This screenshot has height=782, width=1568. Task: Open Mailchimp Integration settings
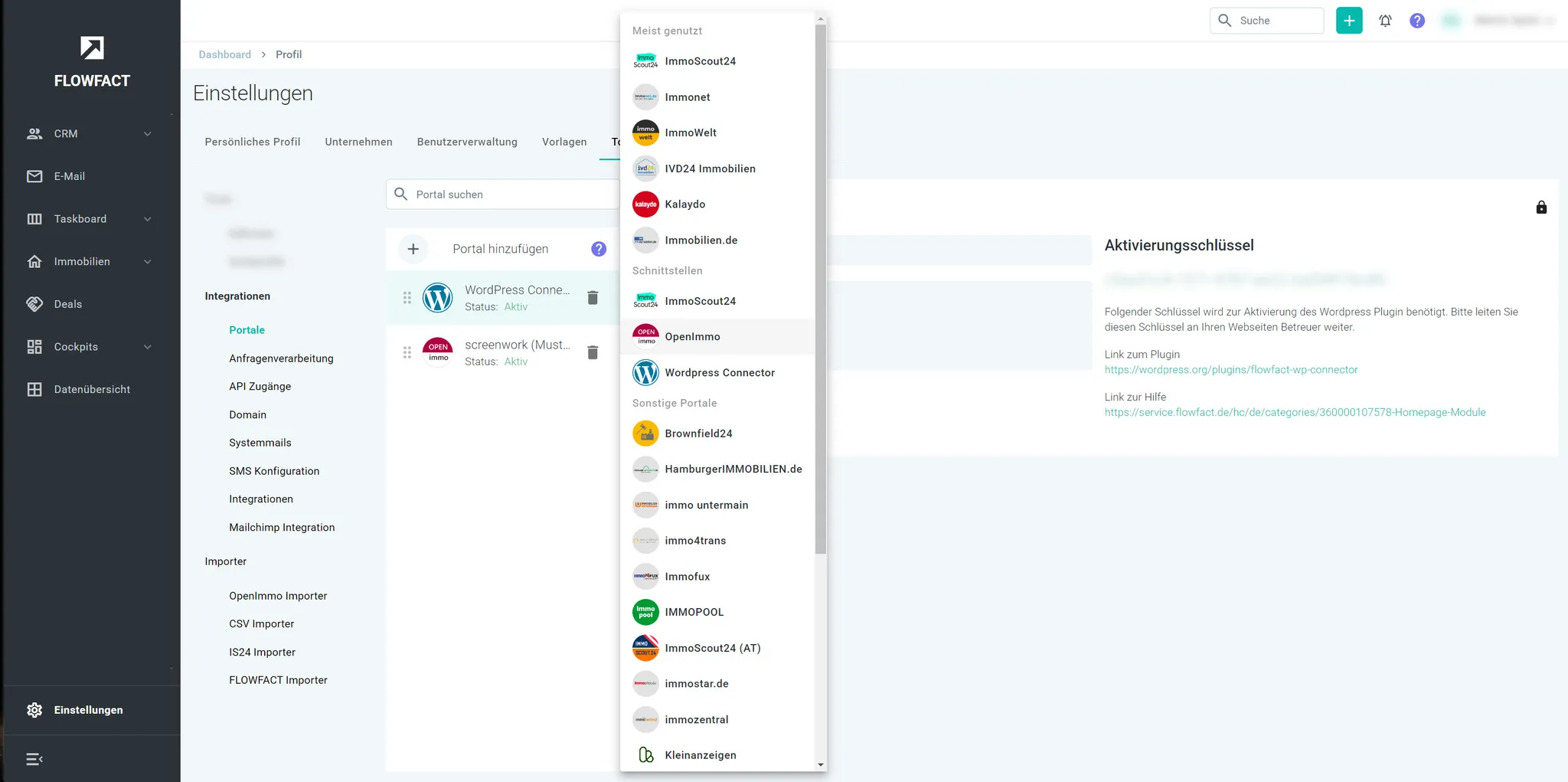(282, 528)
